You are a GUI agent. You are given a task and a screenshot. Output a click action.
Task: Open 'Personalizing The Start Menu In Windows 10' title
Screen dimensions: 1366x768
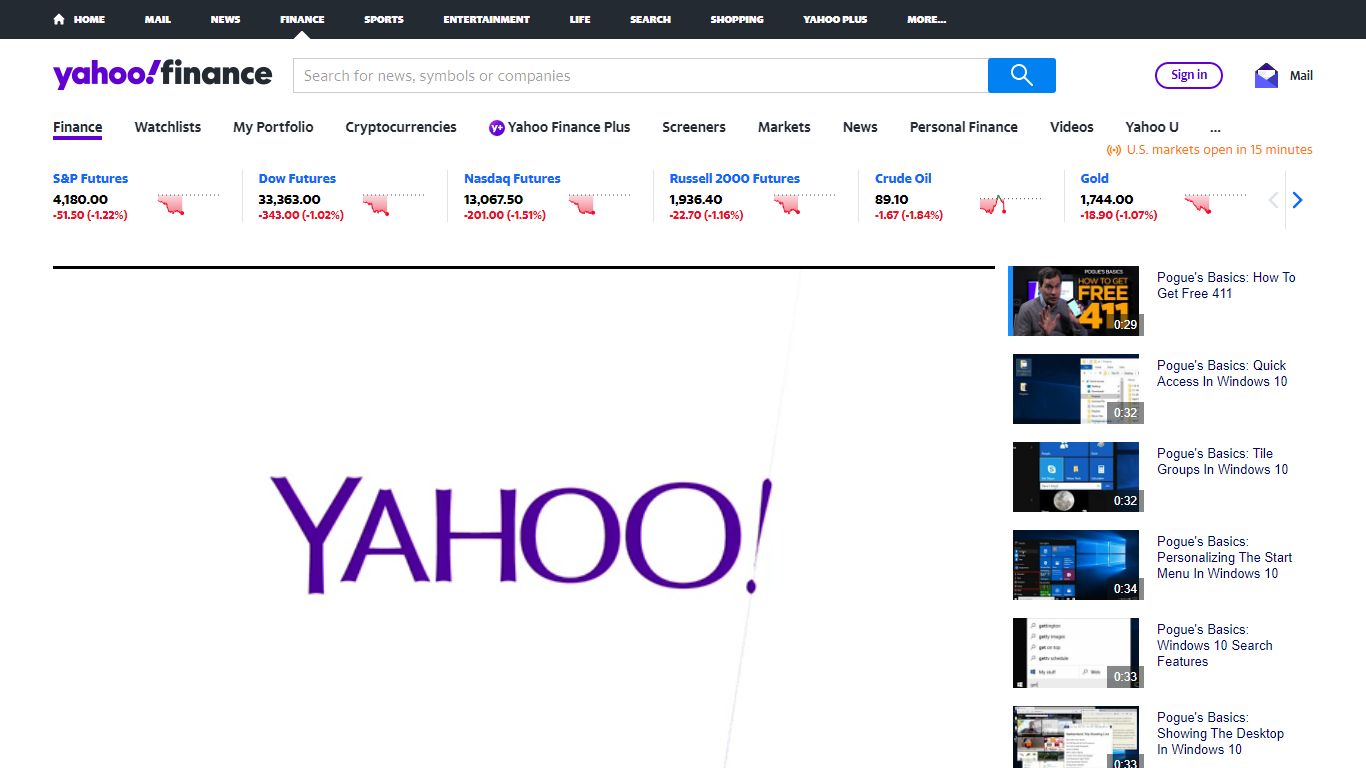(x=1224, y=557)
